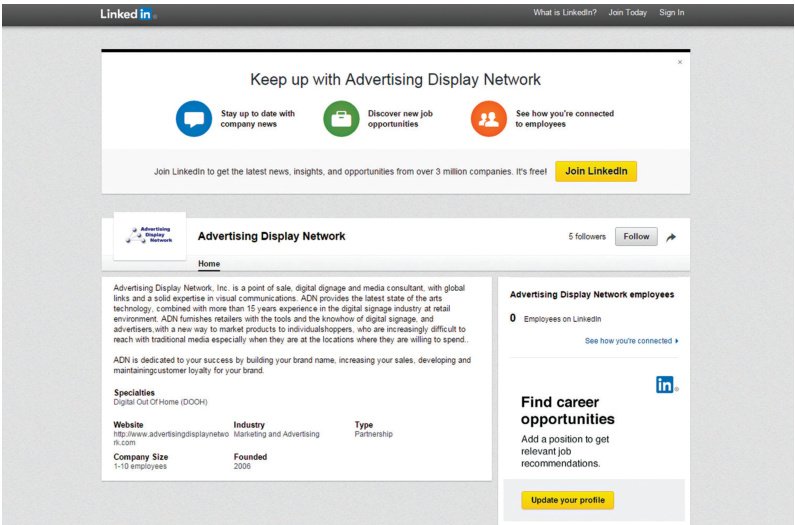Screen dimensions: 795x525
Task: Click 'Discover new job opportunities' text
Action: pyautogui.click(x=400, y=119)
